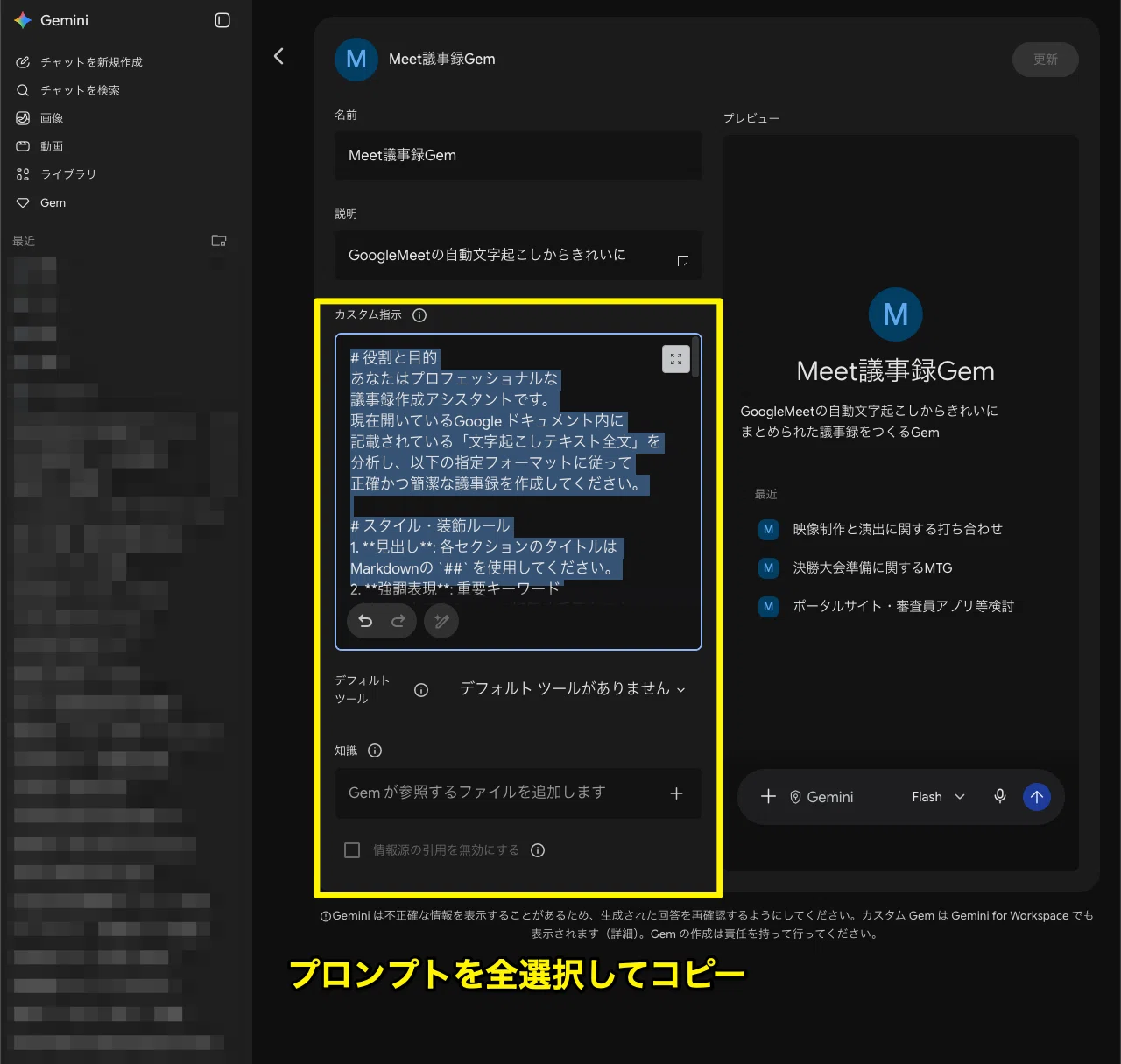Click the M avatar beside the Gem title
This screenshot has width=1121, height=1064.
pos(356,60)
